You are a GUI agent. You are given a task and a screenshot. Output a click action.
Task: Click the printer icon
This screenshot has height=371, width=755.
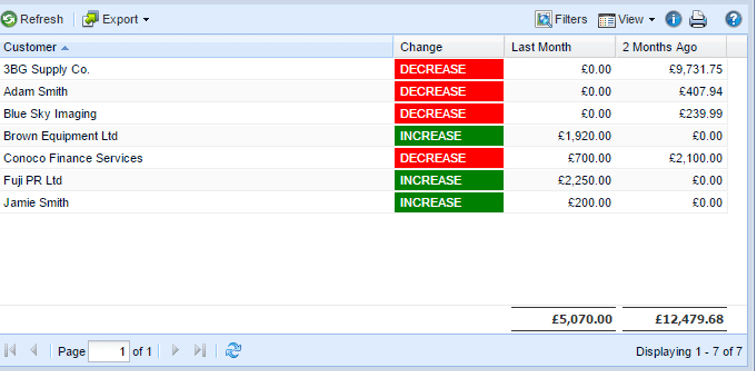pyautogui.click(x=698, y=19)
